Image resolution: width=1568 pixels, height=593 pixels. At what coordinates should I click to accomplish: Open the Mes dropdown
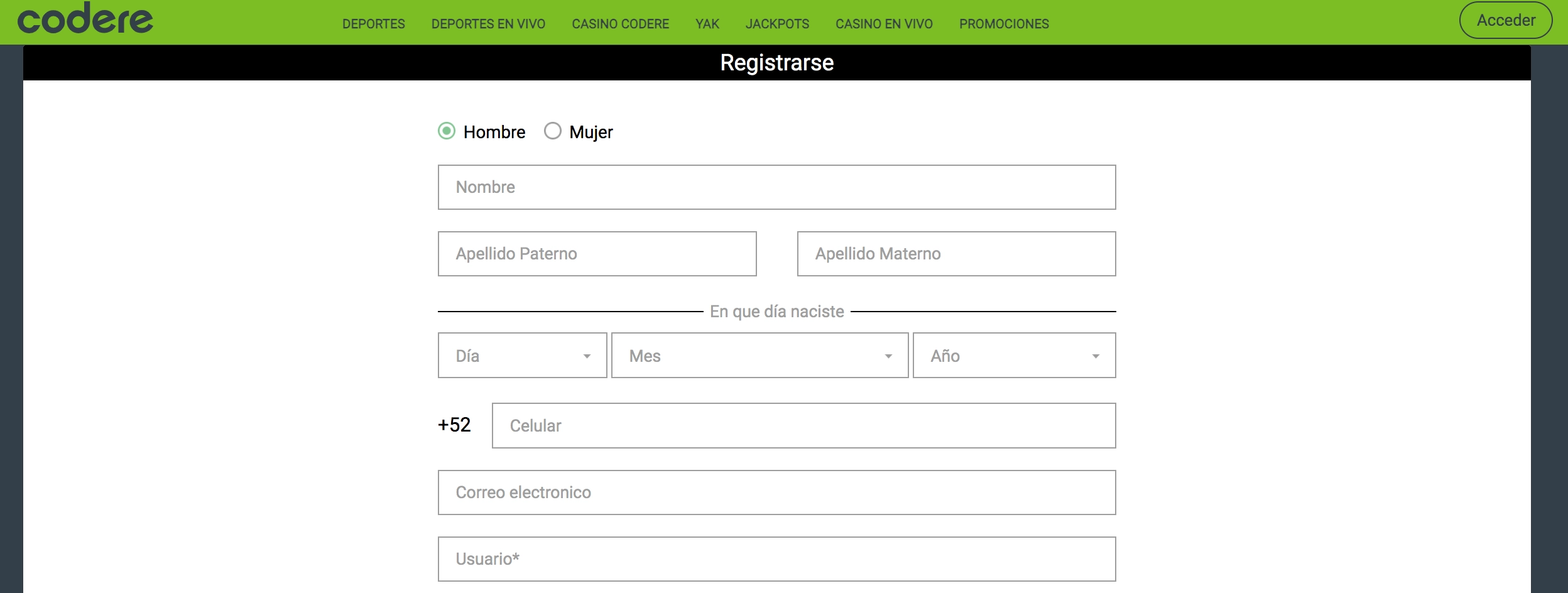point(759,356)
